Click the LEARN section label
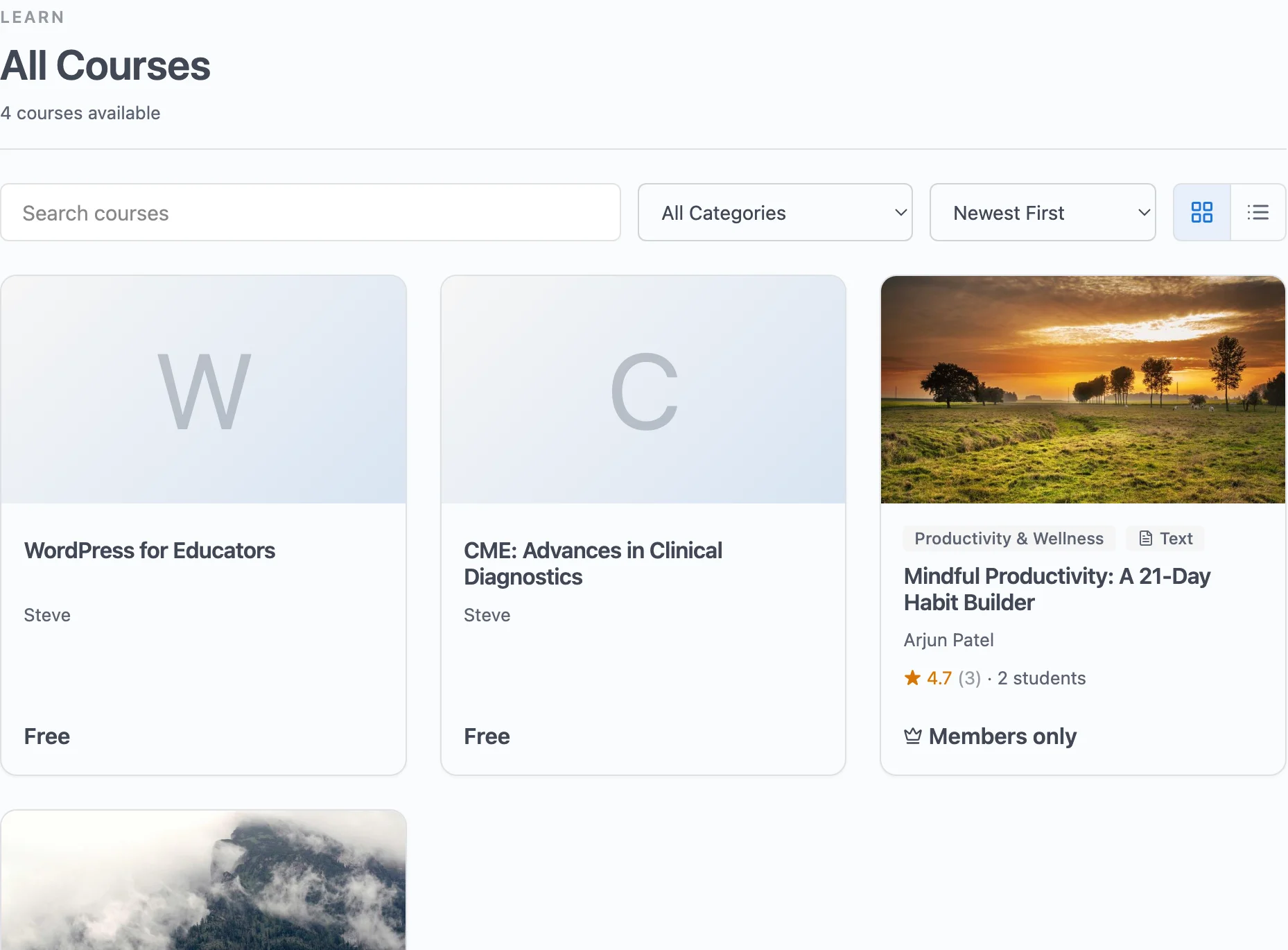 [32, 17]
